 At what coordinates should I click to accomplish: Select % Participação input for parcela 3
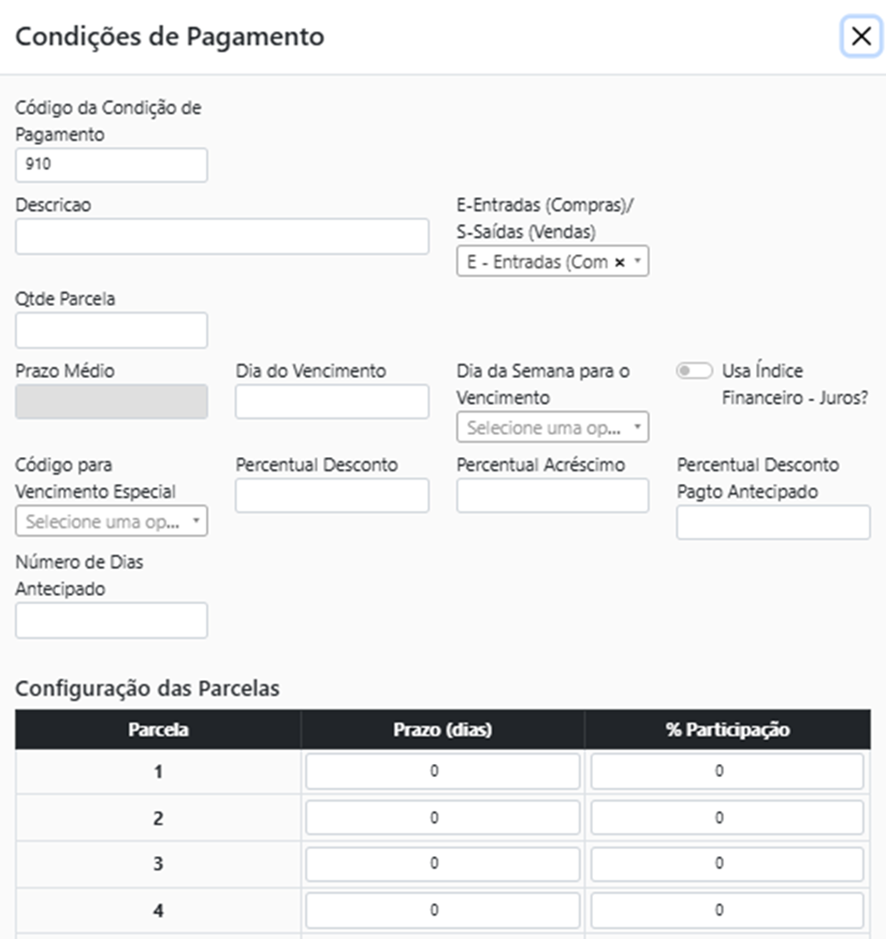click(x=727, y=864)
